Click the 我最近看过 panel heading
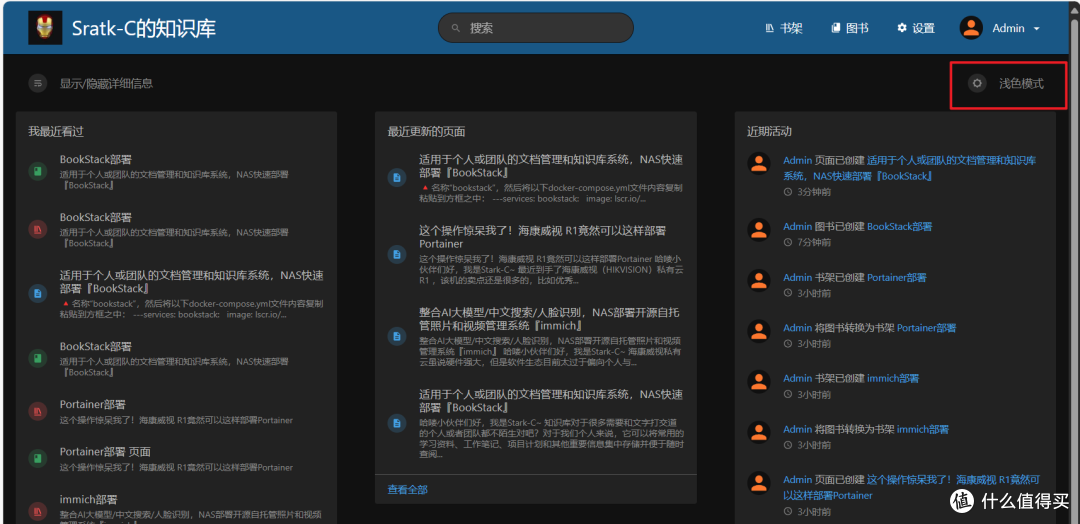Viewport: 1080px width, 524px height. (x=56, y=132)
